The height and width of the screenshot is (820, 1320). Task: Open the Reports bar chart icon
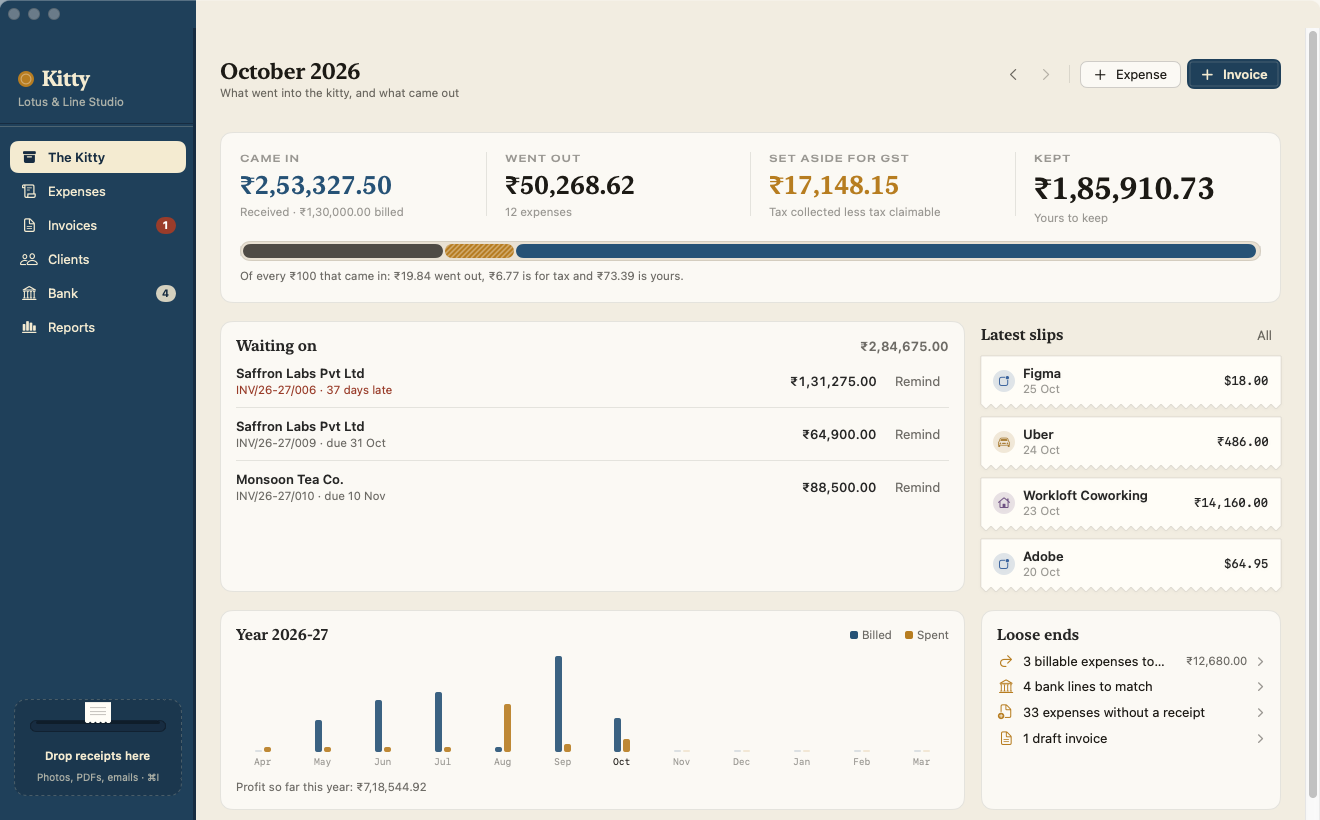click(29, 327)
